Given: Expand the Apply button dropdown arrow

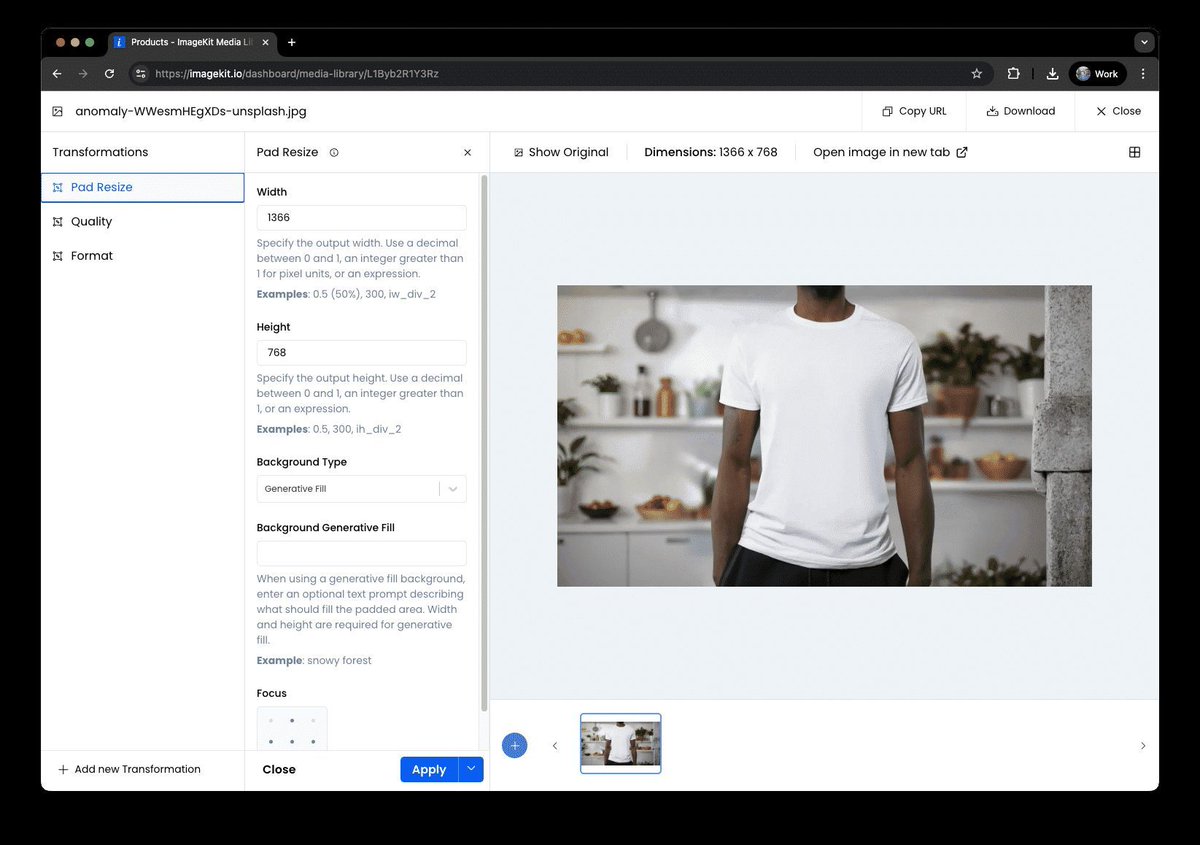Looking at the screenshot, I should pyautogui.click(x=470, y=769).
